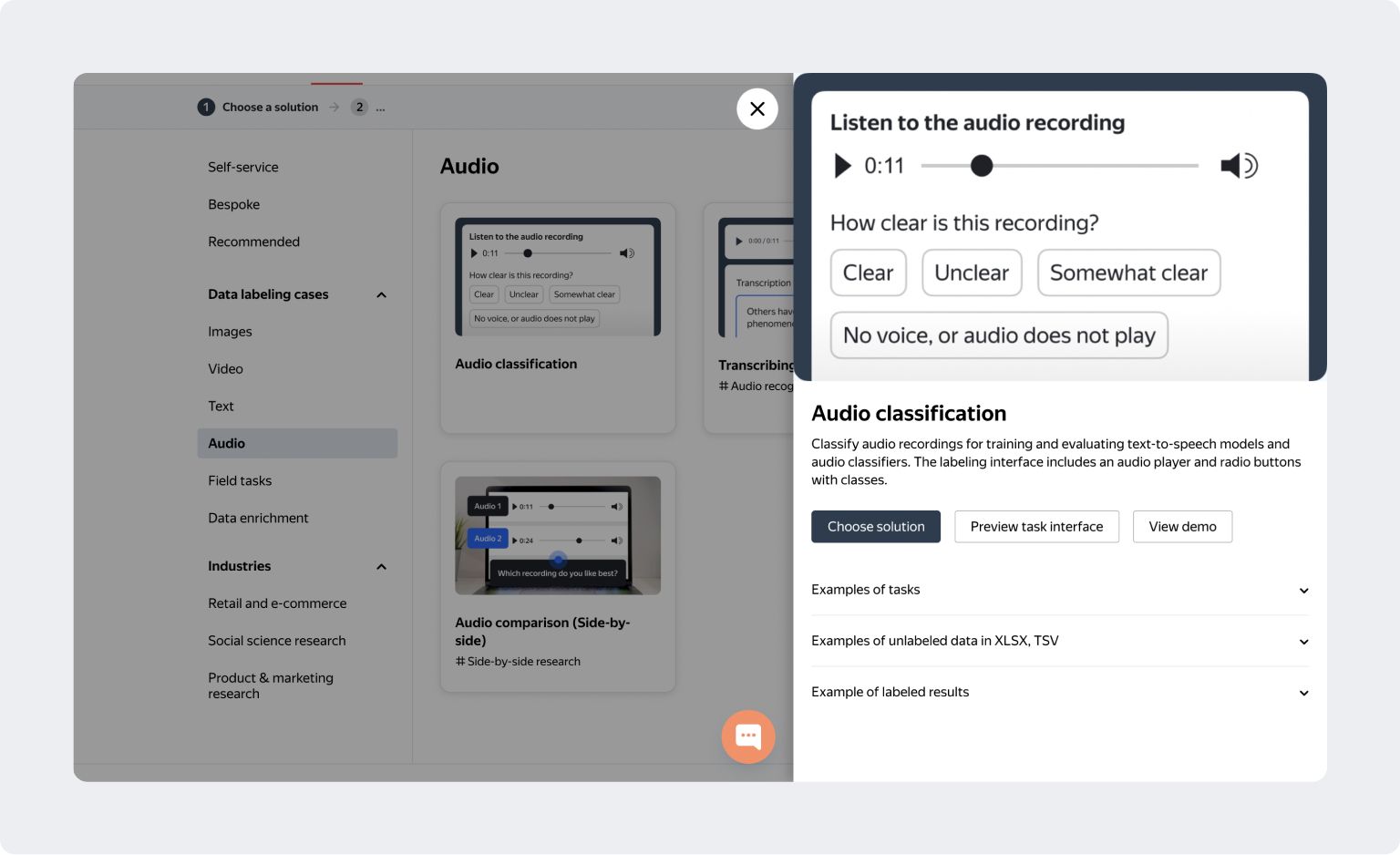
Task: Expand Examples of unlabeled data in XLSX, TSV
Action: tap(1060, 641)
